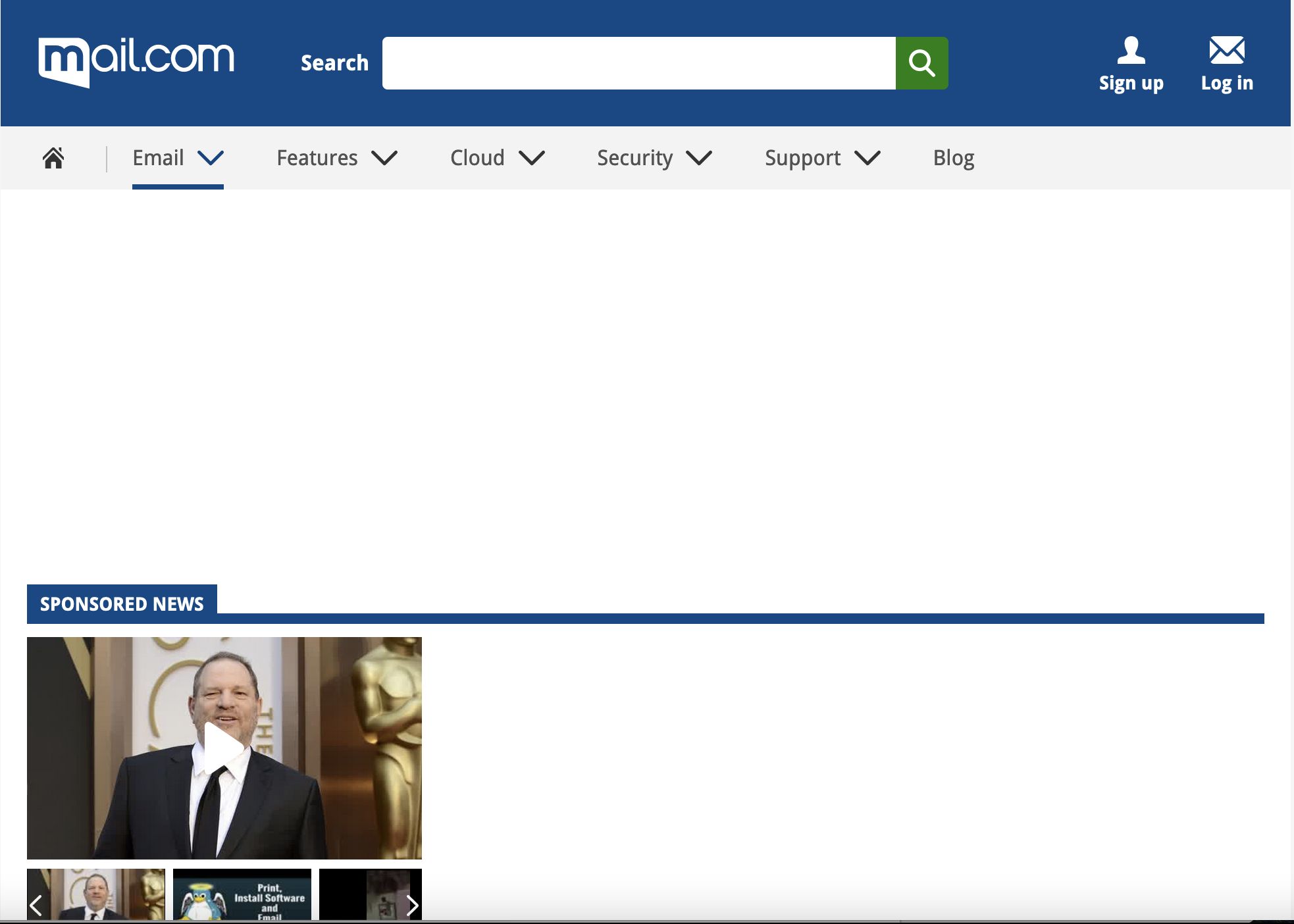This screenshot has height=924, width=1294.
Task: Click the carousel next arrow
Action: (x=413, y=906)
